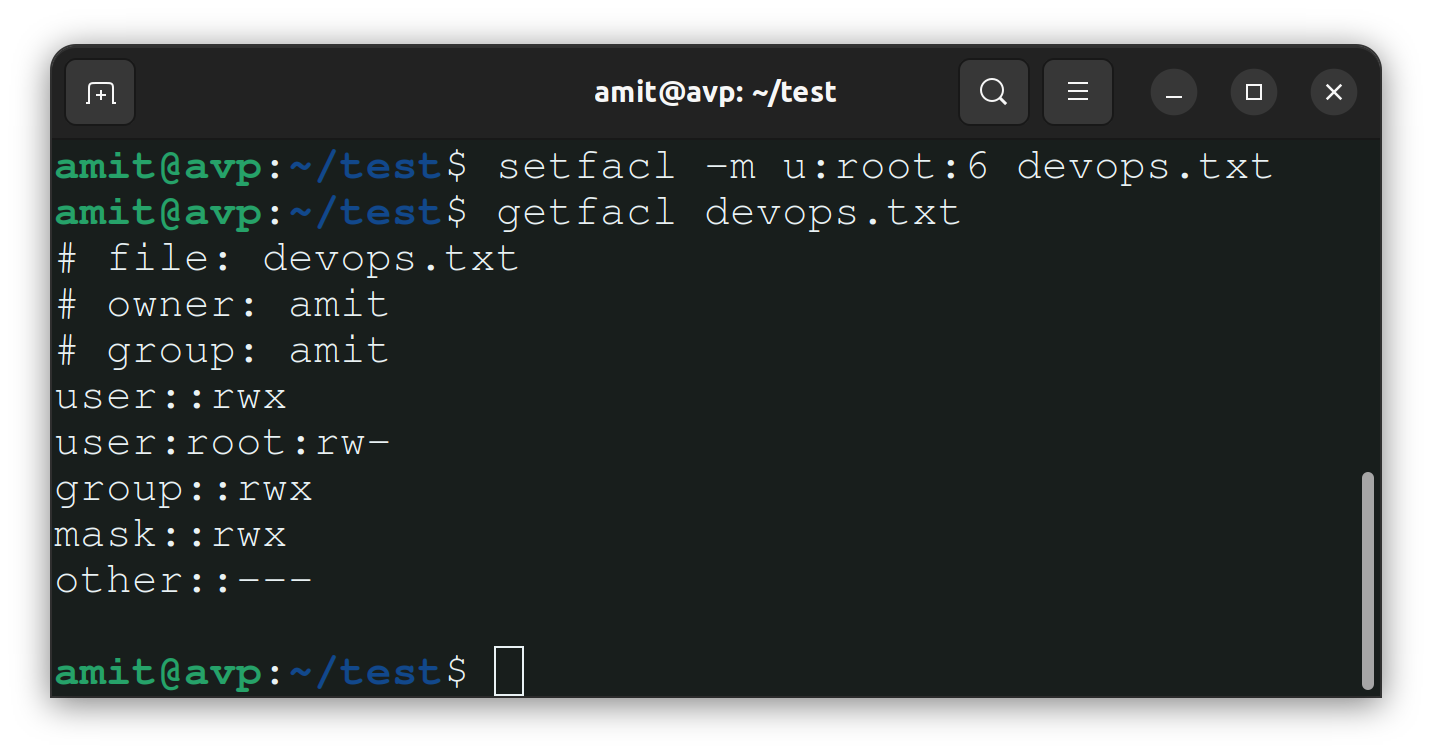Open a new terminal tab
Image resolution: width=1432 pixels, height=754 pixels.
click(x=100, y=93)
